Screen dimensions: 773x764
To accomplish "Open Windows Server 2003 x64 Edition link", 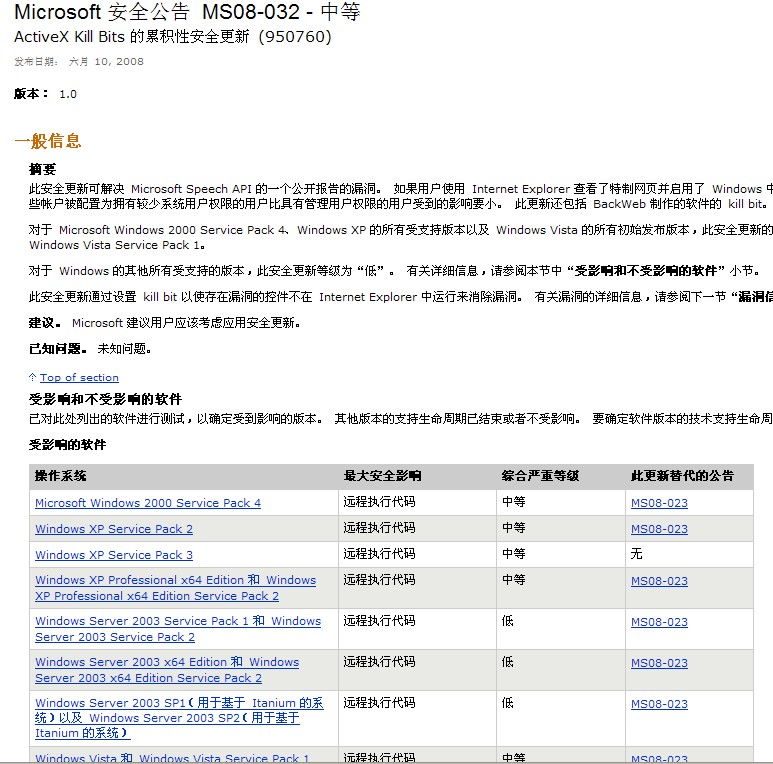I will pos(167,670).
